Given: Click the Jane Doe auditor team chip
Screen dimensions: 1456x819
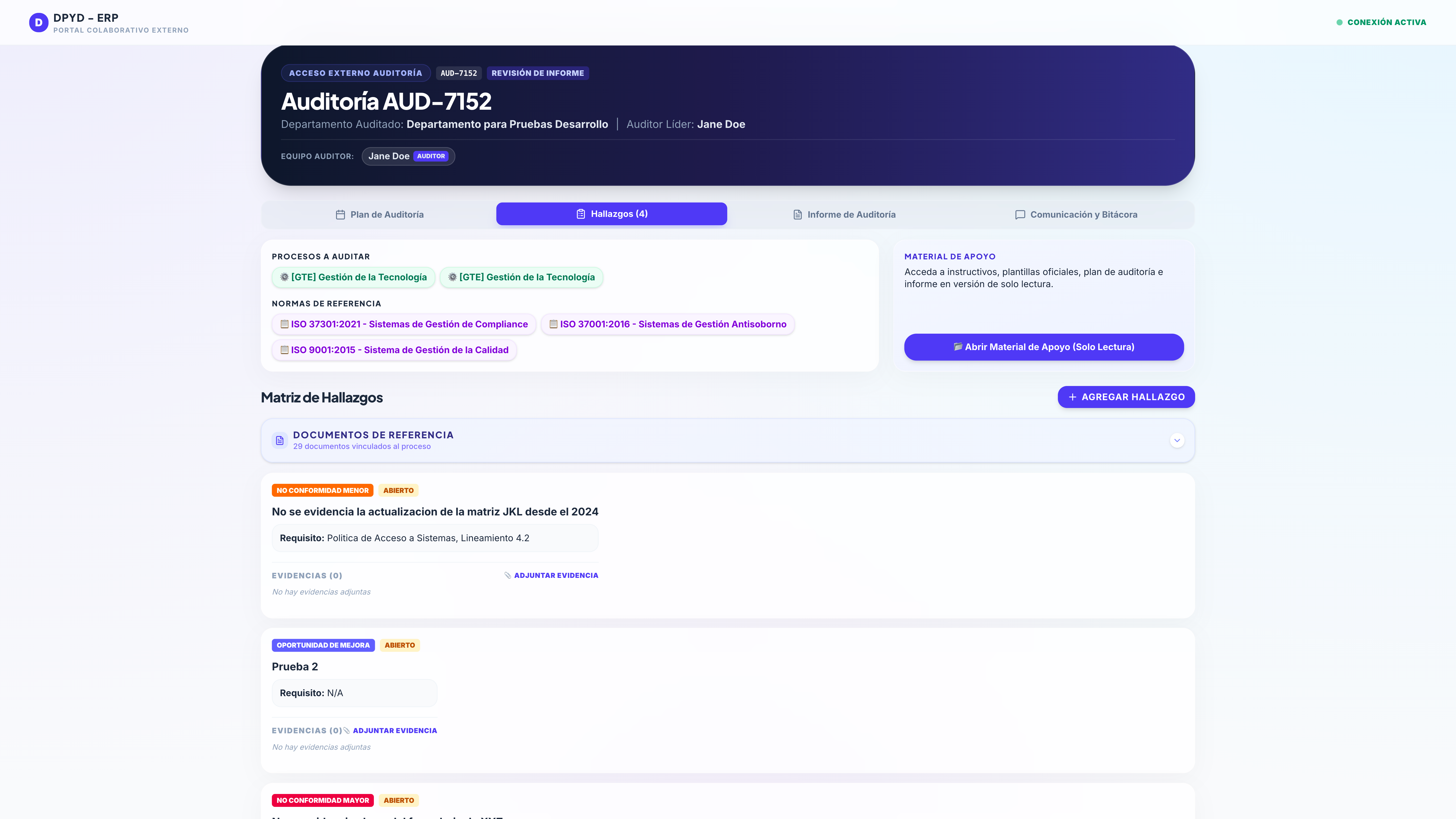Looking at the screenshot, I should 408,156.
